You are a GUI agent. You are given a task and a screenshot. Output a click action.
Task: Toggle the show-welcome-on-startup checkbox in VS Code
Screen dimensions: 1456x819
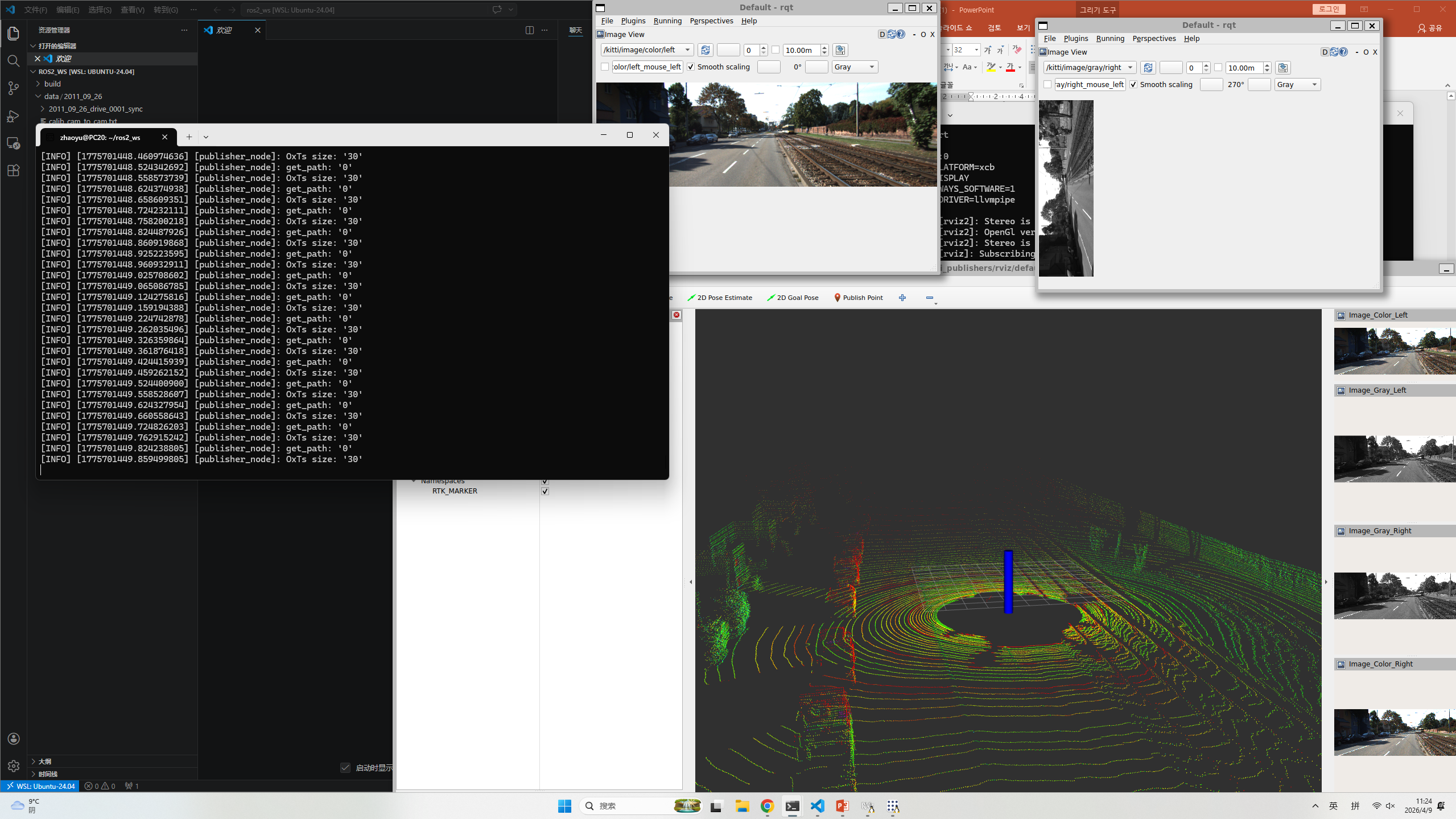[345, 768]
